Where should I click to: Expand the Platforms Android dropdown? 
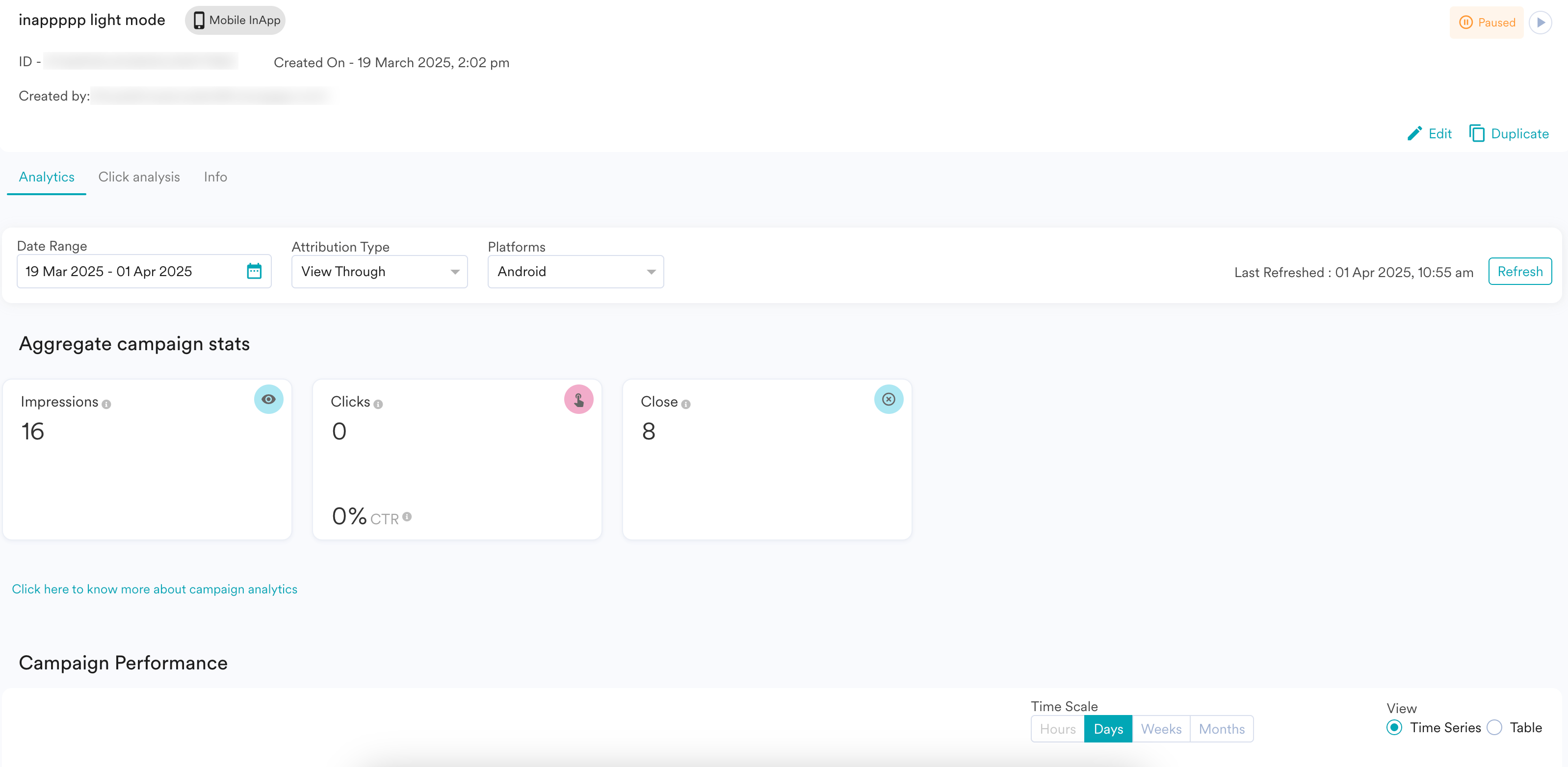pyautogui.click(x=575, y=271)
